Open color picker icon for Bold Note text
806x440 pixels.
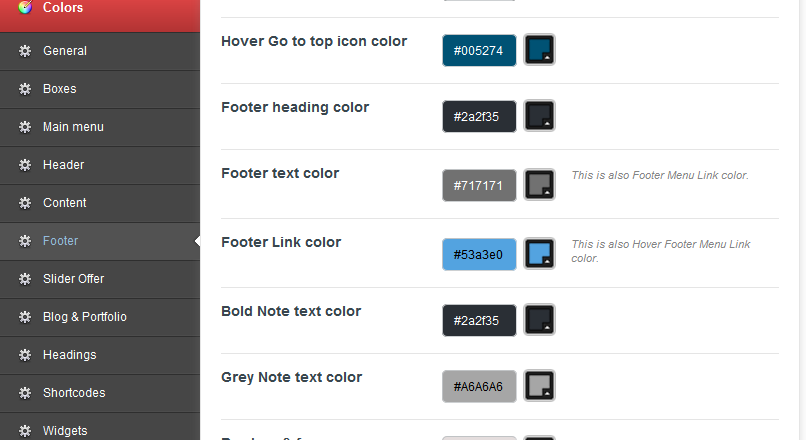tap(539, 320)
